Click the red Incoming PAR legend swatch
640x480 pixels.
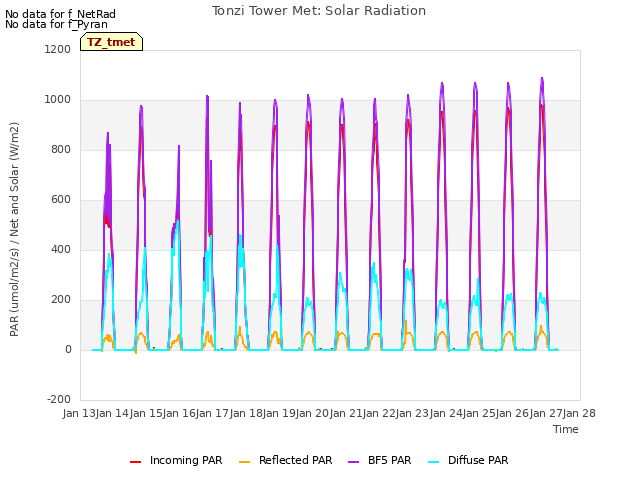pos(136,462)
